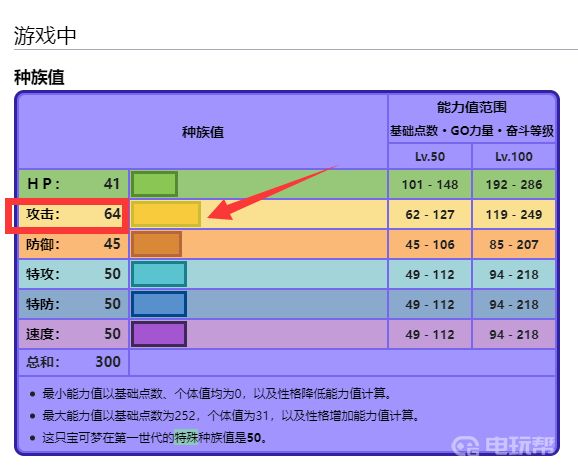Click the orange 防御 stat bar

tap(157, 244)
